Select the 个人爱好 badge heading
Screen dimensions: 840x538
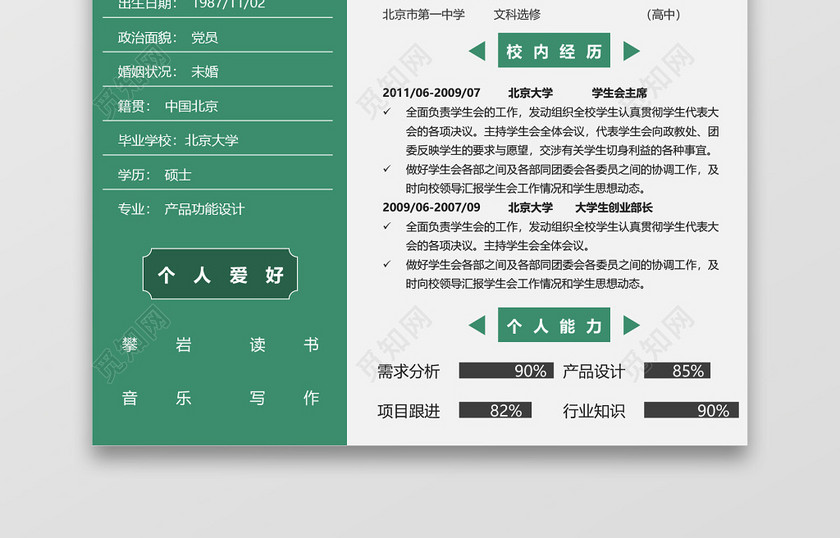[x=220, y=274]
